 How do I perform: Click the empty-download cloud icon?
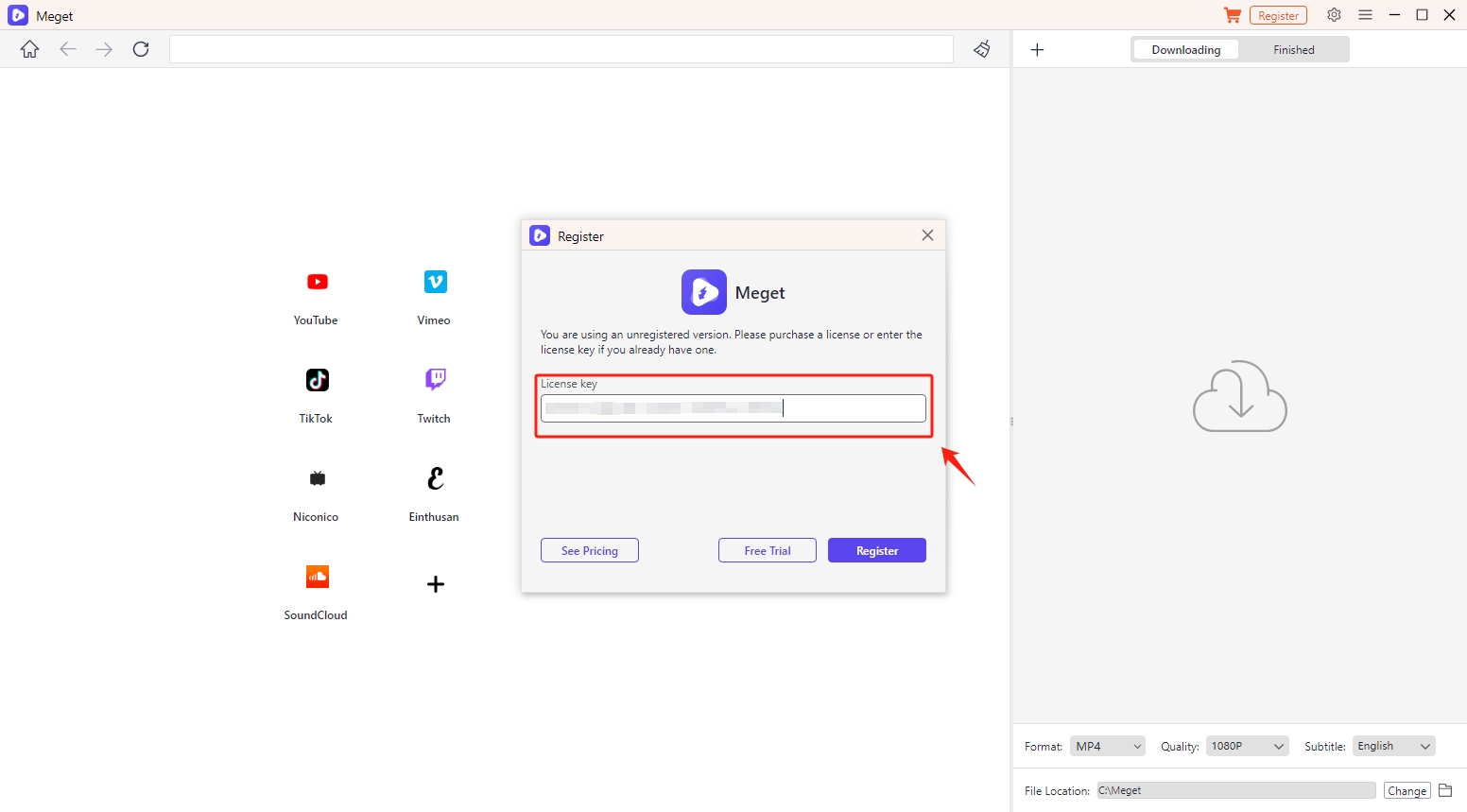click(x=1240, y=396)
